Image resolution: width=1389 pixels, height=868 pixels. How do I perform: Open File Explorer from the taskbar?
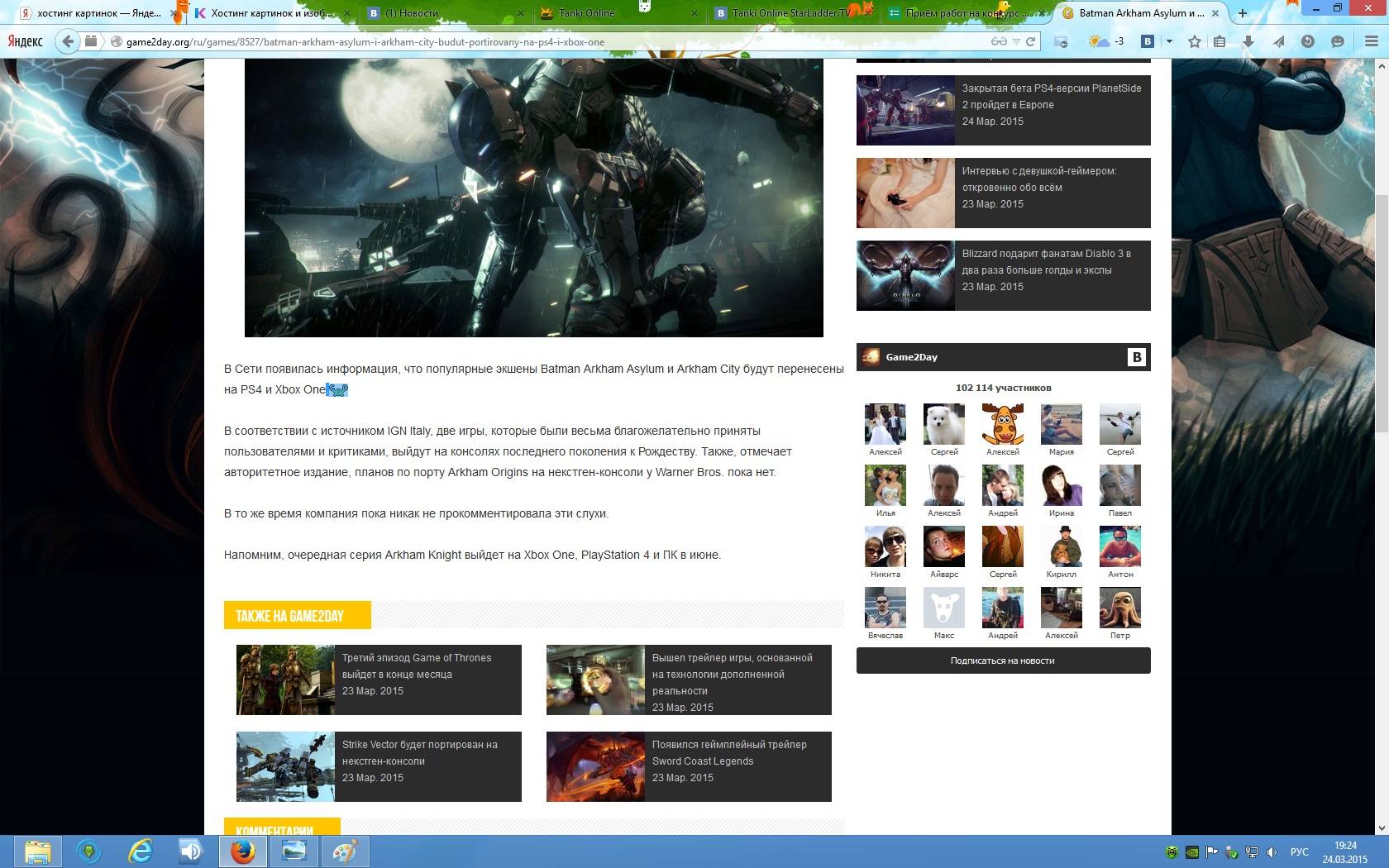pyautogui.click(x=37, y=851)
